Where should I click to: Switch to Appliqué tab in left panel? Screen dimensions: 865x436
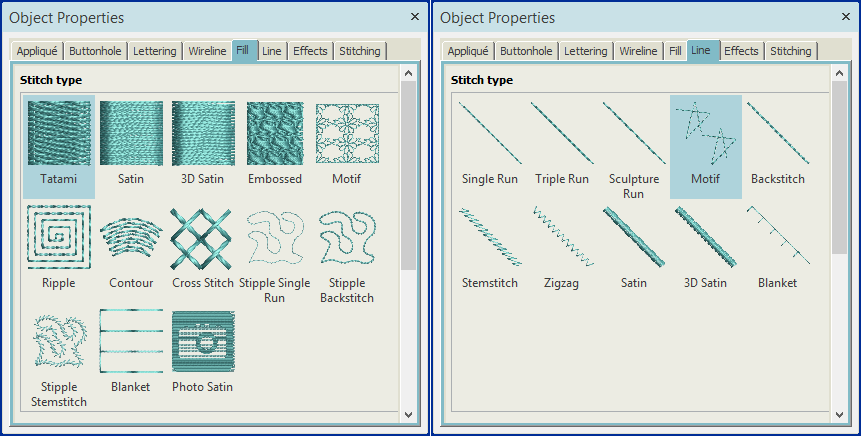click(39, 51)
